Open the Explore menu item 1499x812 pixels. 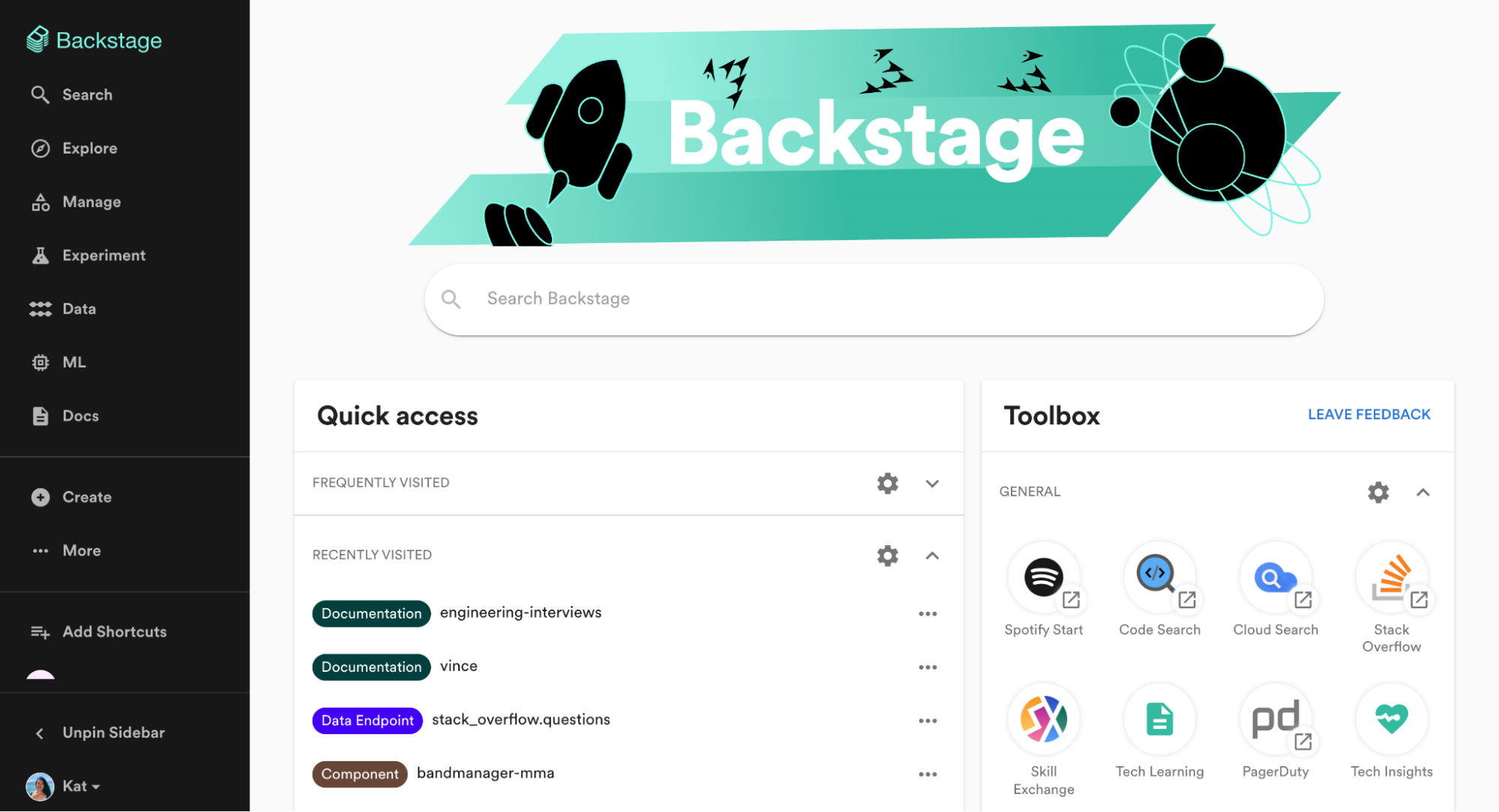point(89,147)
